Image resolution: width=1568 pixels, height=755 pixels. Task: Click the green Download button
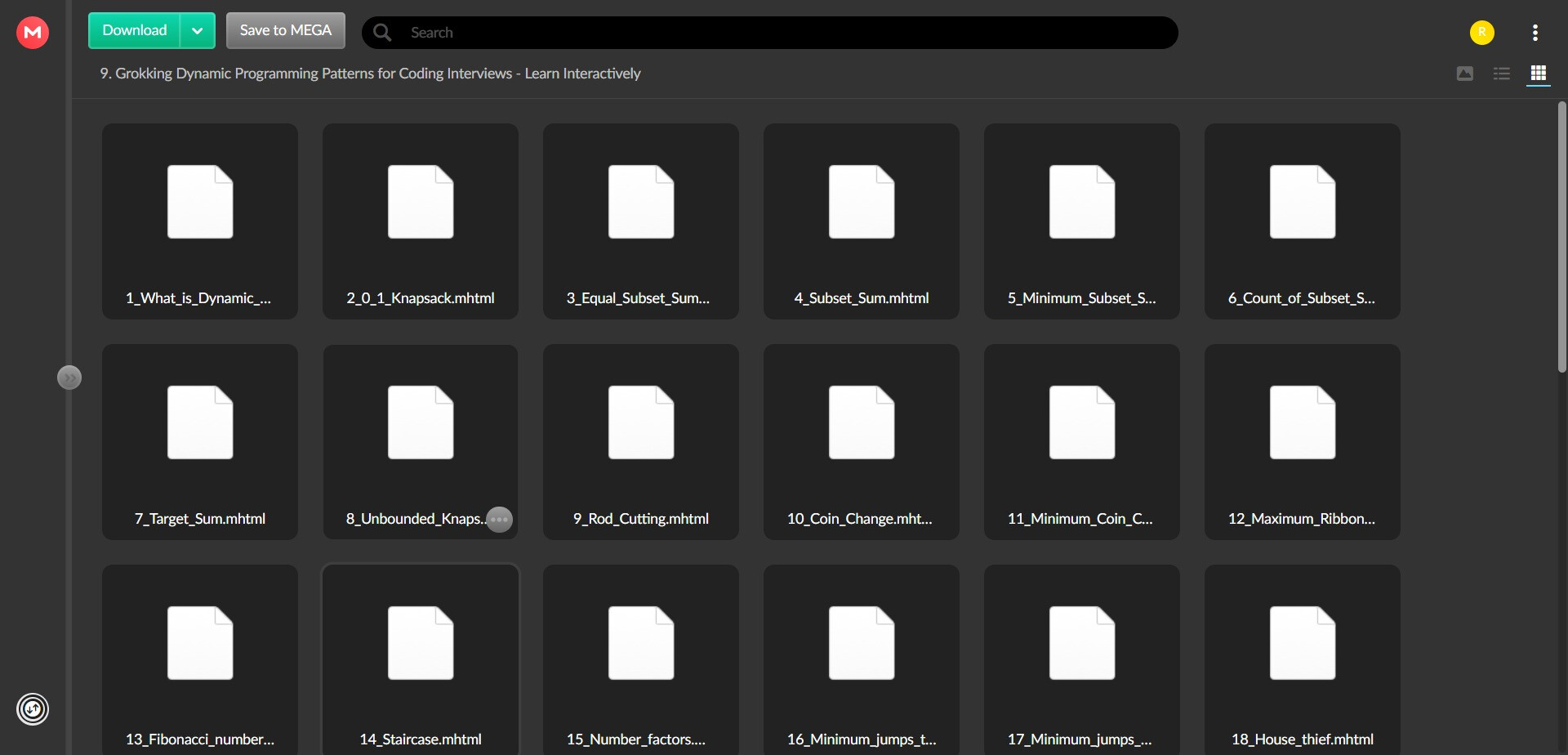(x=135, y=31)
